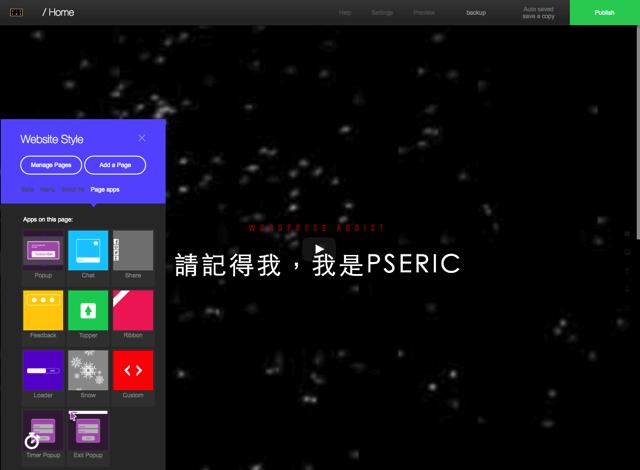This screenshot has width=640, height=470.
Task: Click the Website Style panel title
Action: pyautogui.click(x=52, y=140)
